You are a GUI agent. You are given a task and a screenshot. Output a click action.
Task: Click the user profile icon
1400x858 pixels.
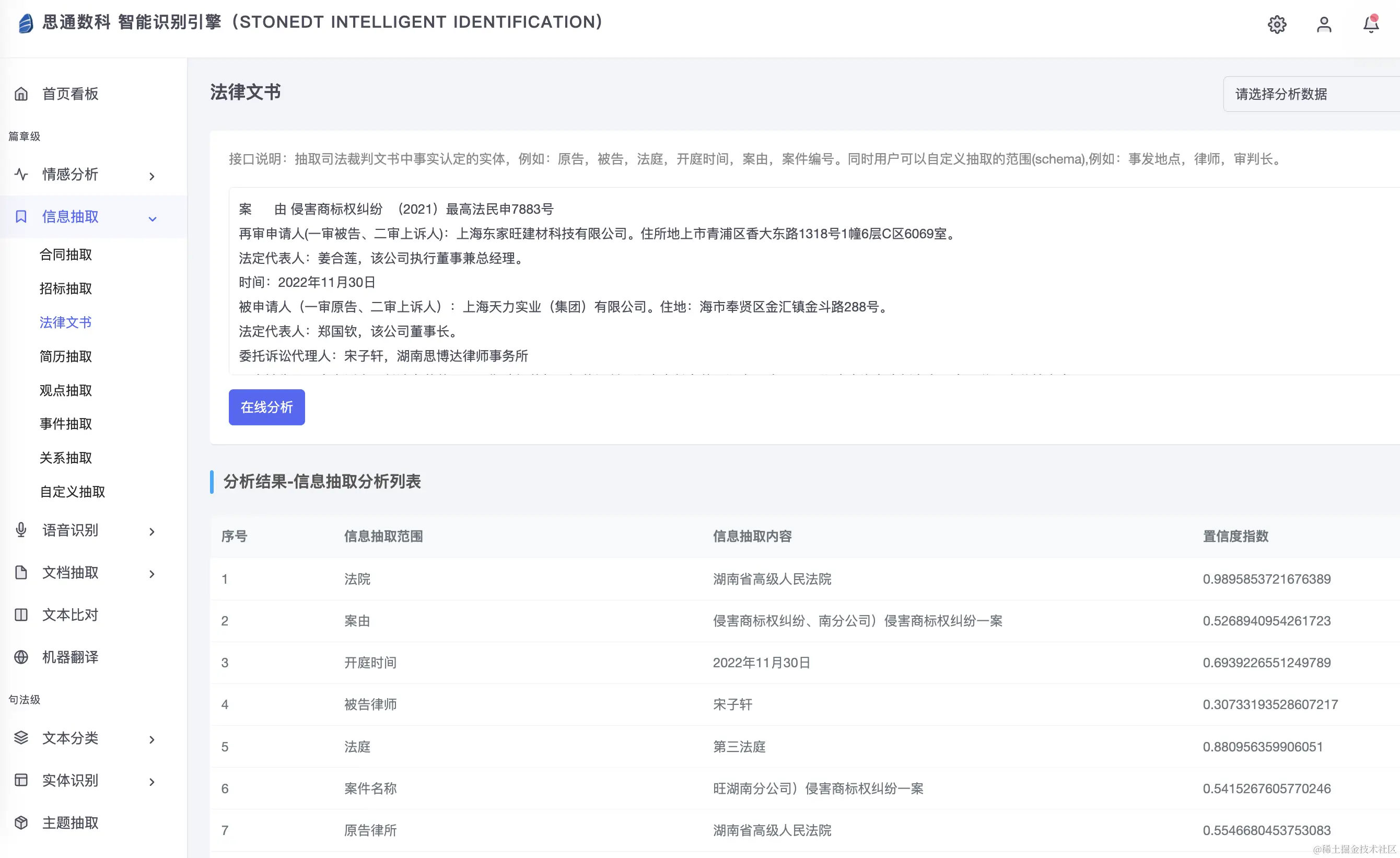[x=1324, y=25]
